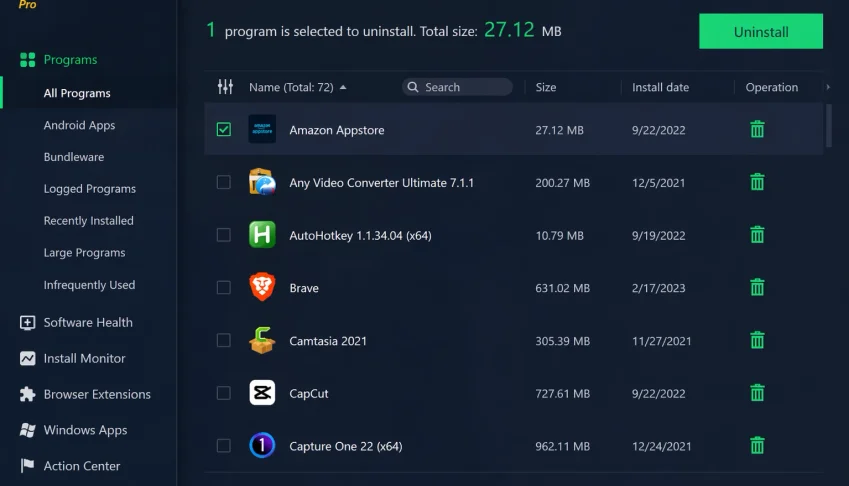Viewport: 849px width, 486px height.
Task: Click the Browser Extensions puzzle icon
Action: click(x=27, y=394)
